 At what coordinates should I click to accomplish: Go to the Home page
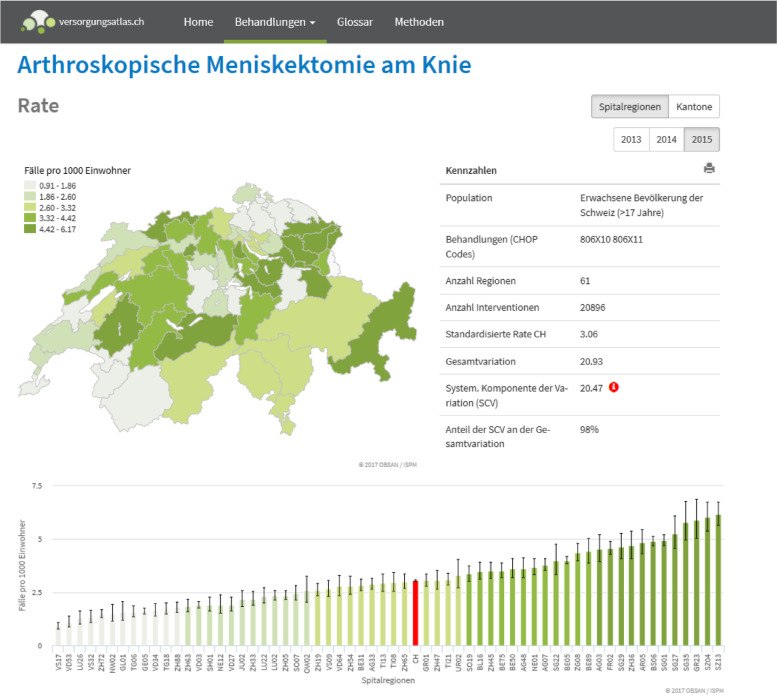click(x=198, y=22)
